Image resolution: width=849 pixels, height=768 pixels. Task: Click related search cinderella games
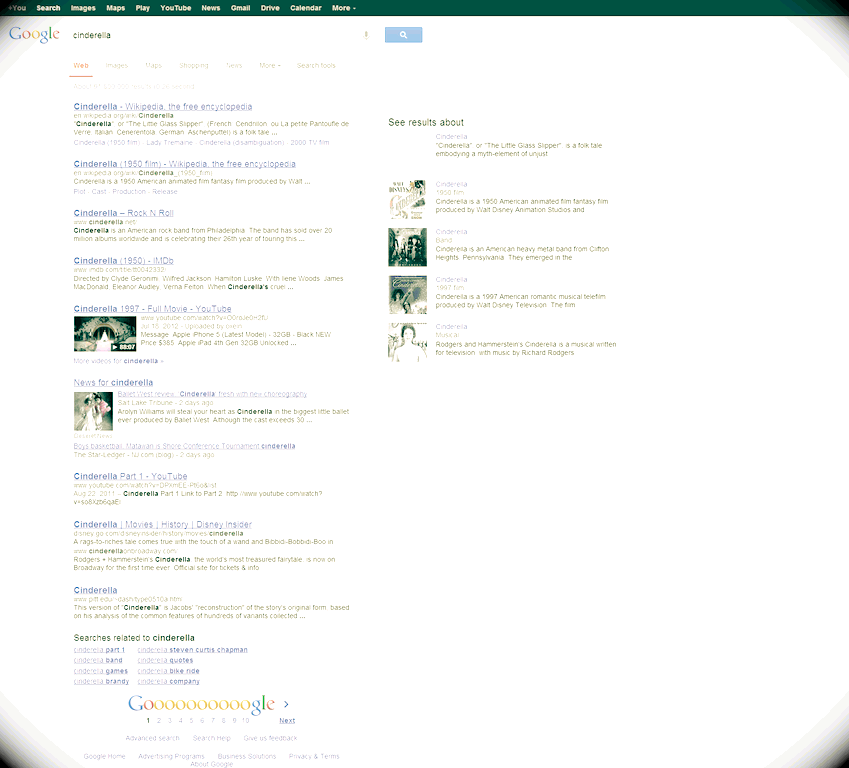[x=101, y=671]
